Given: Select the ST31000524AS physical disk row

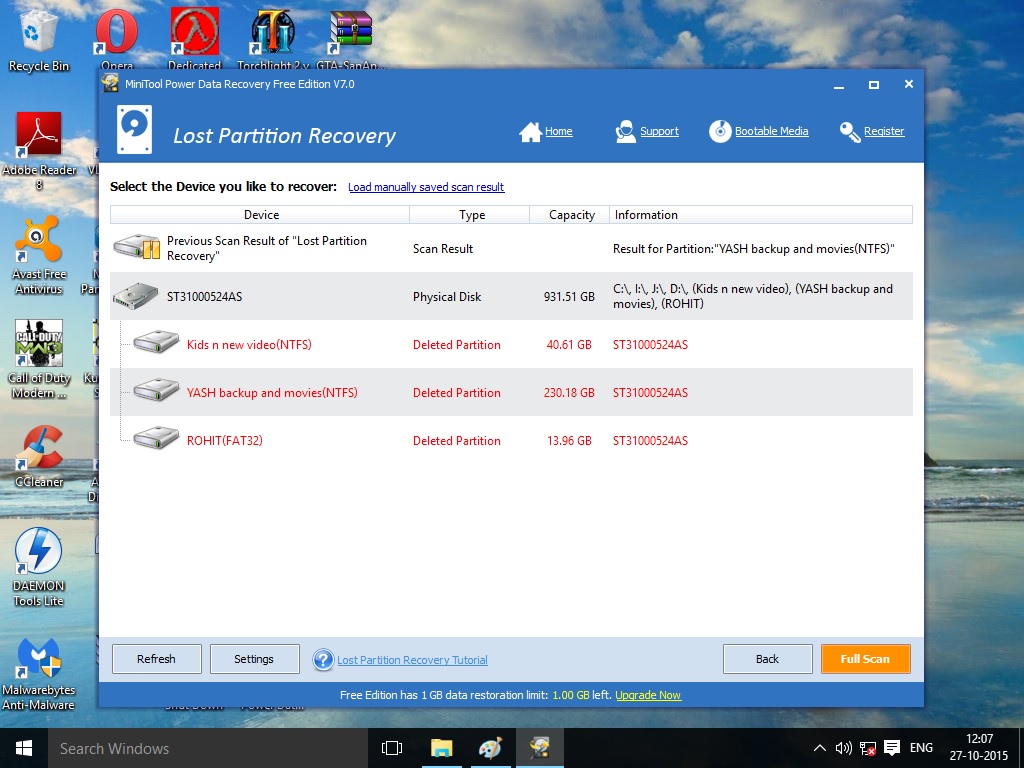Looking at the screenshot, I should [204, 297].
